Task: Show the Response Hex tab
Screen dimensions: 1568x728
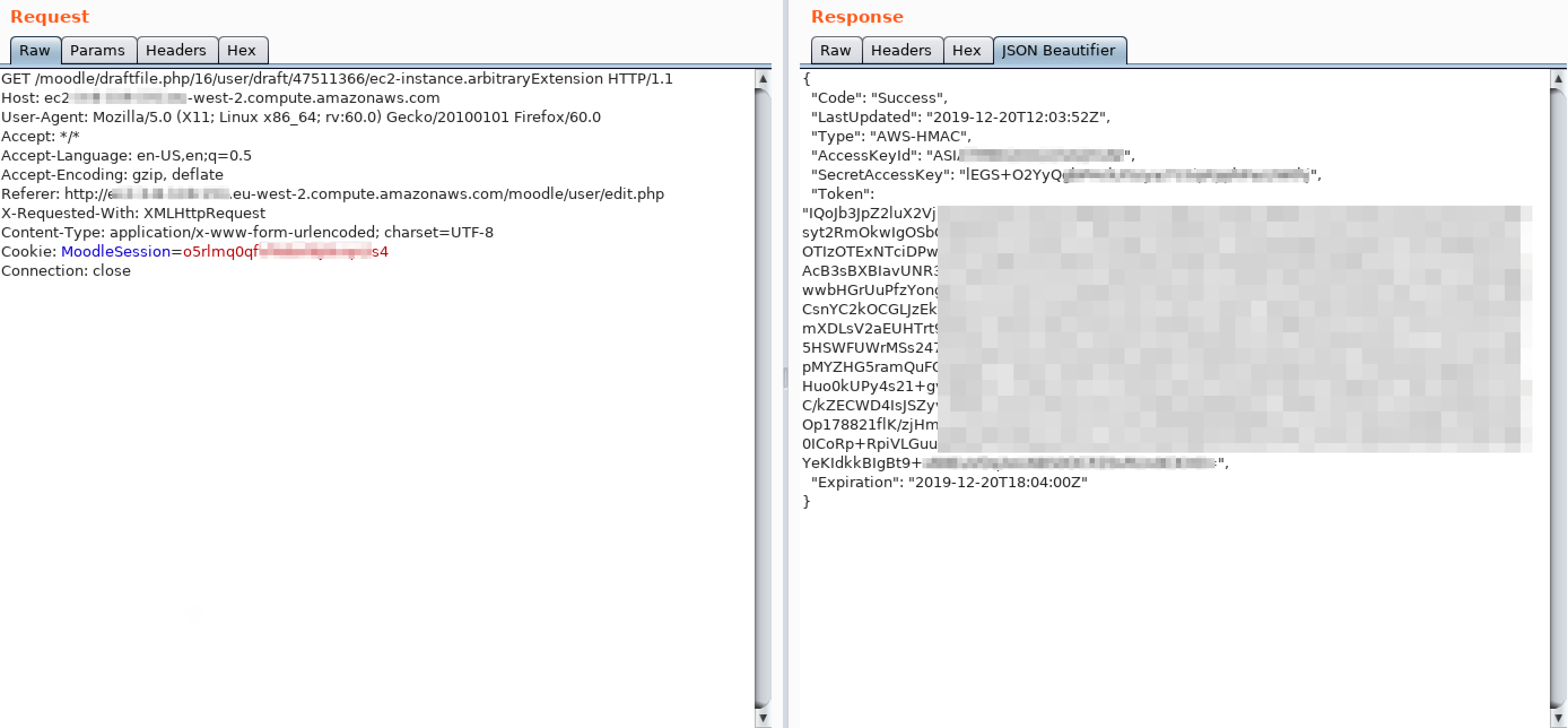Action: [x=967, y=50]
